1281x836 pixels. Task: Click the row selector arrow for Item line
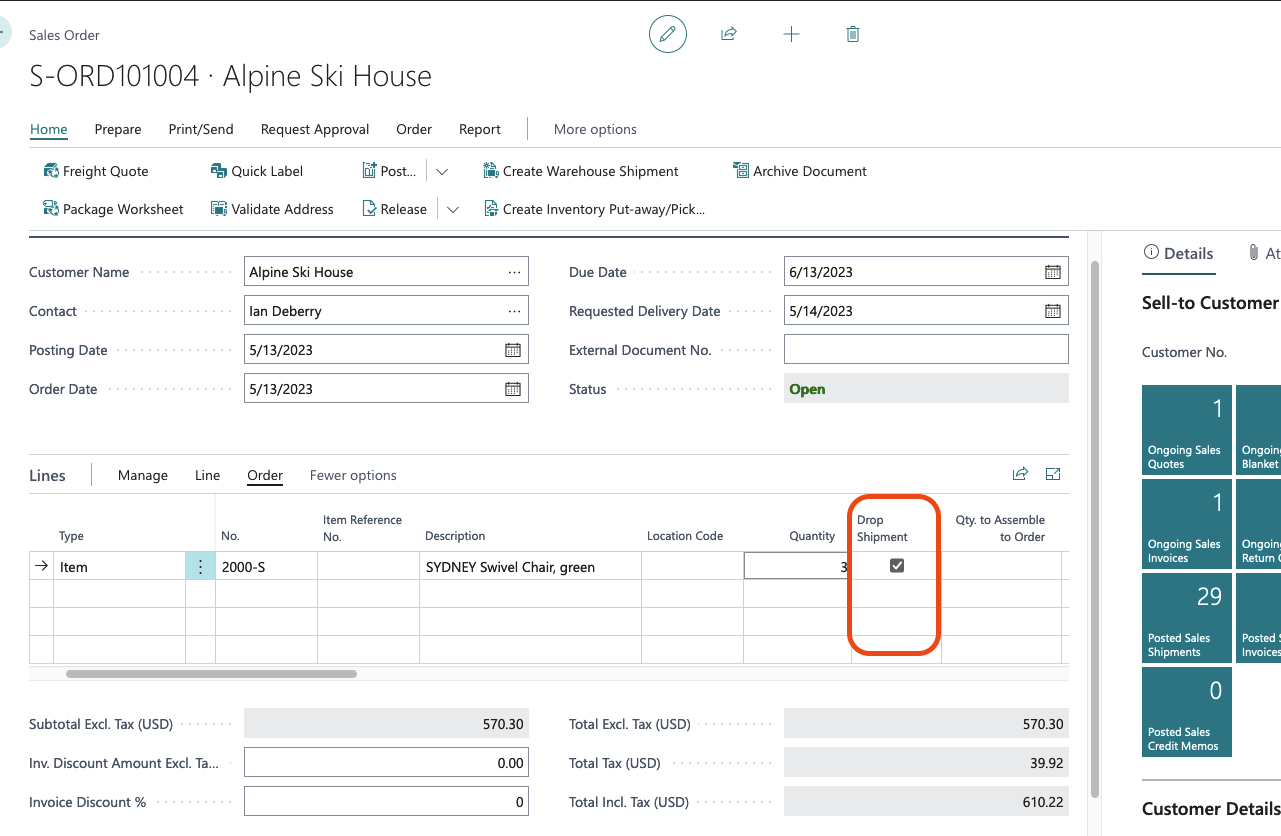[42, 566]
